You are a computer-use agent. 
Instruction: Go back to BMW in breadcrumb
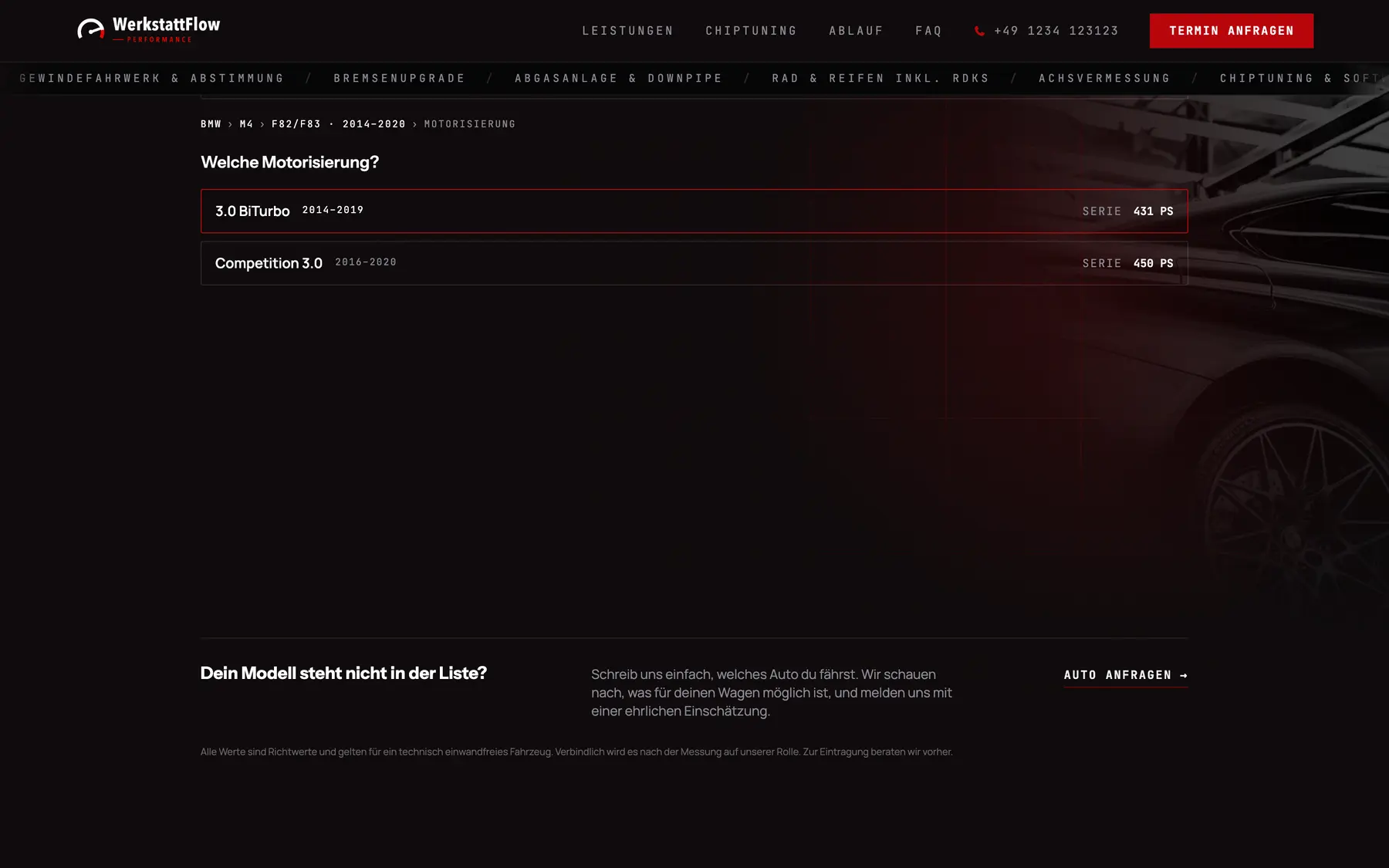click(x=211, y=124)
